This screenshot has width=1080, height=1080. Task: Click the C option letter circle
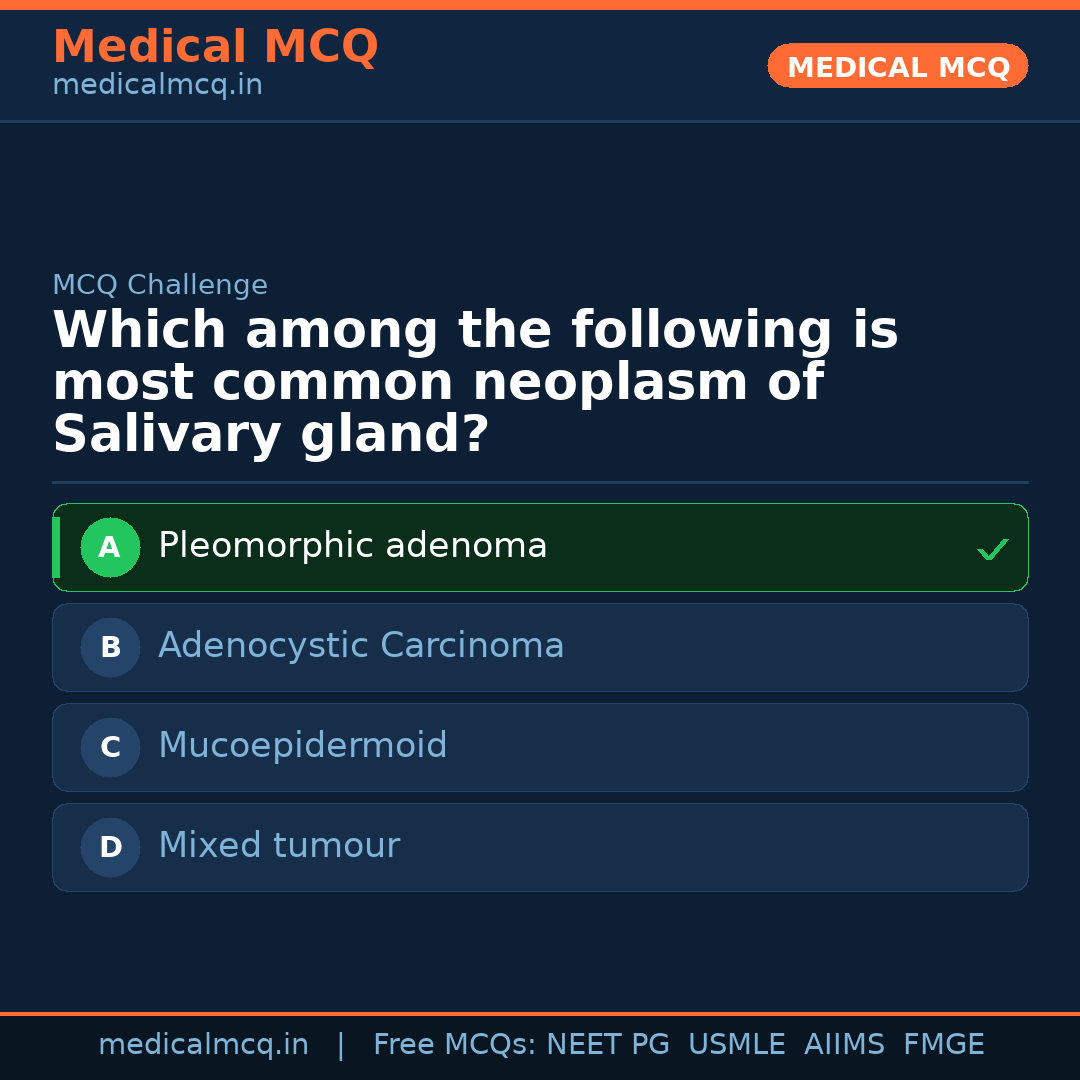(x=110, y=747)
